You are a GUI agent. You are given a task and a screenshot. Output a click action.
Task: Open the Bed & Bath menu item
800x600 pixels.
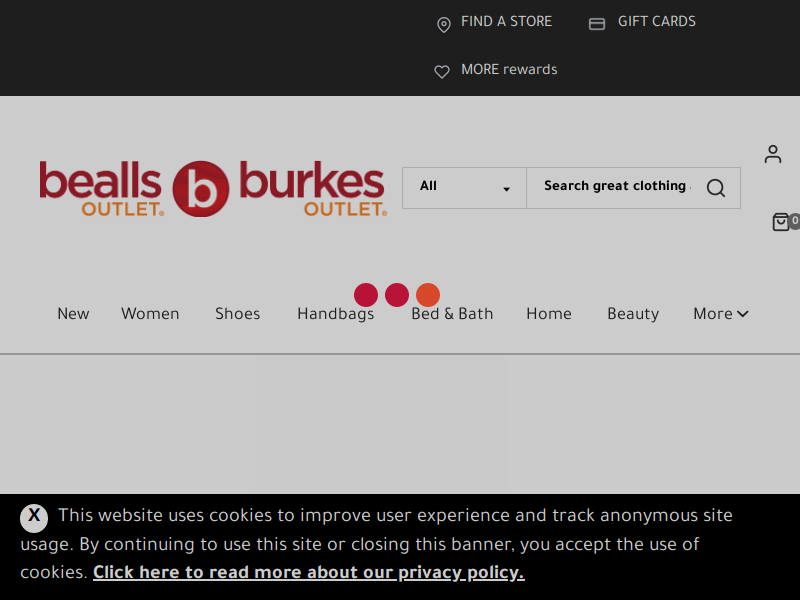pos(452,313)
